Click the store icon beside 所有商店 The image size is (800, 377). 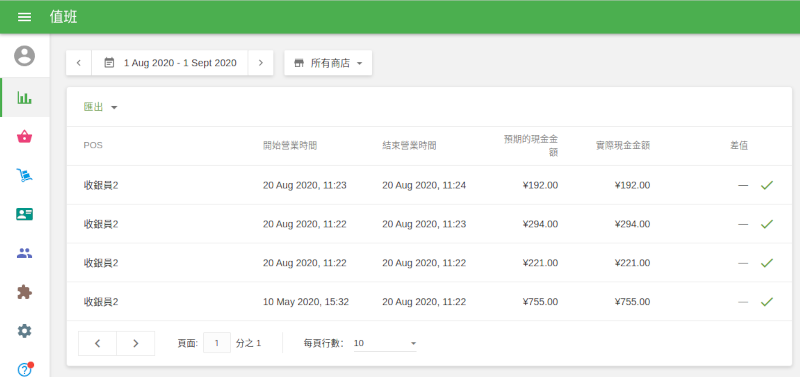(299, 63)
